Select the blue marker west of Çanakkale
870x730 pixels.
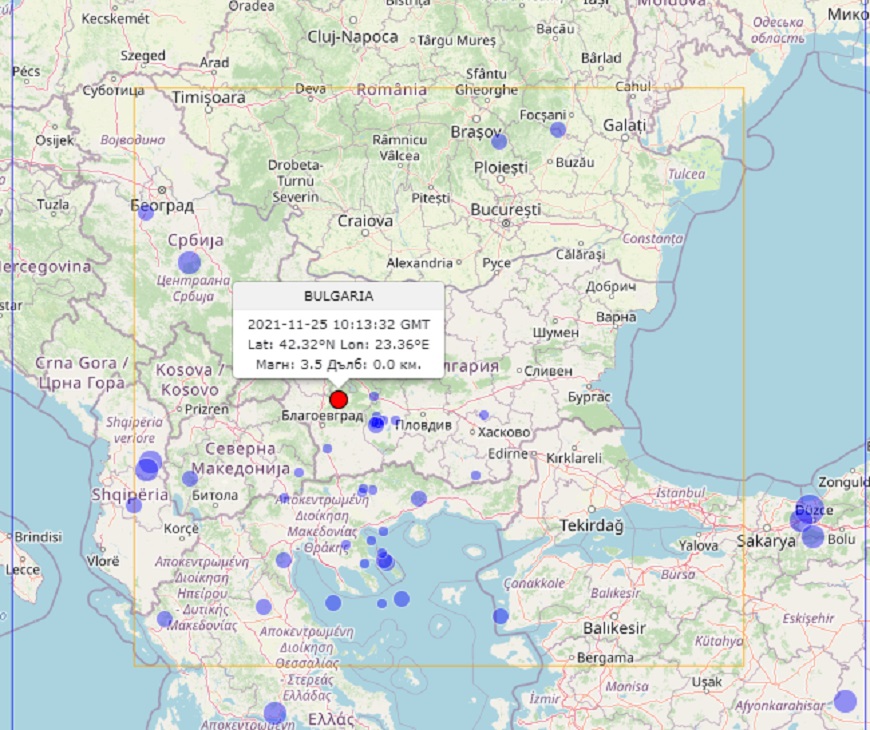[x=501, y=616]
